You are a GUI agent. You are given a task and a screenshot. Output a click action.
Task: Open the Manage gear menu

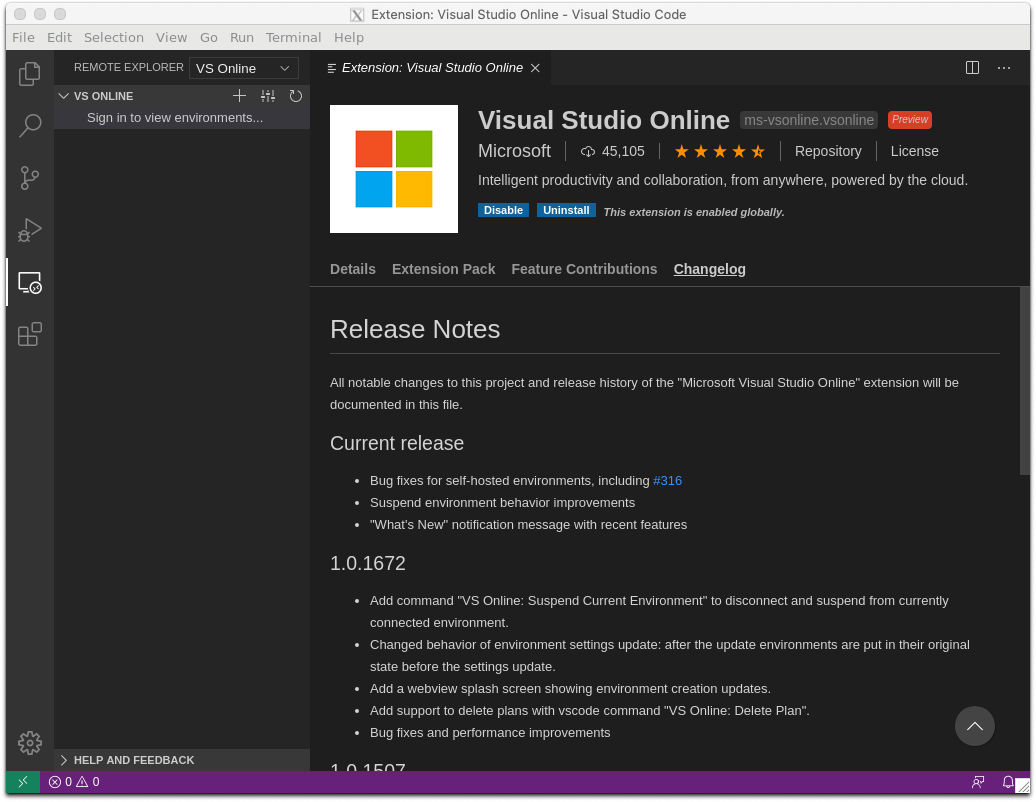coord(30,743)
